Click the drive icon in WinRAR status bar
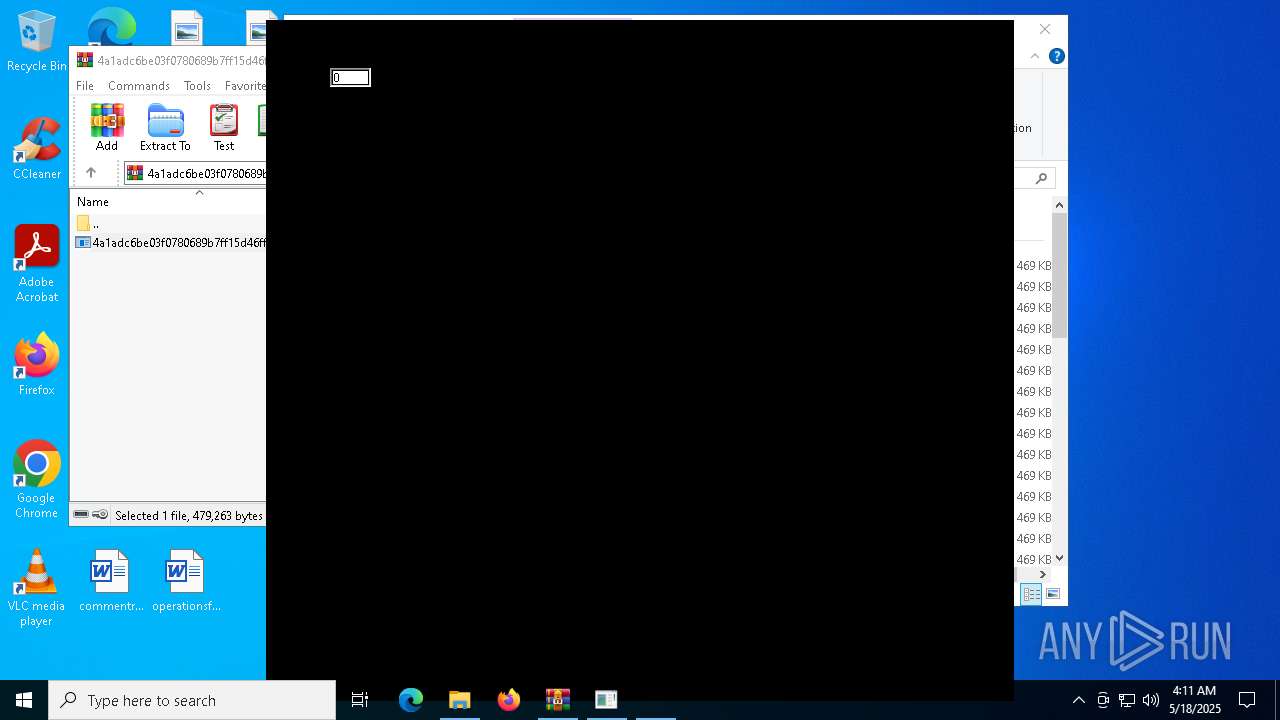1280x720 pixels. click(81, 515)
